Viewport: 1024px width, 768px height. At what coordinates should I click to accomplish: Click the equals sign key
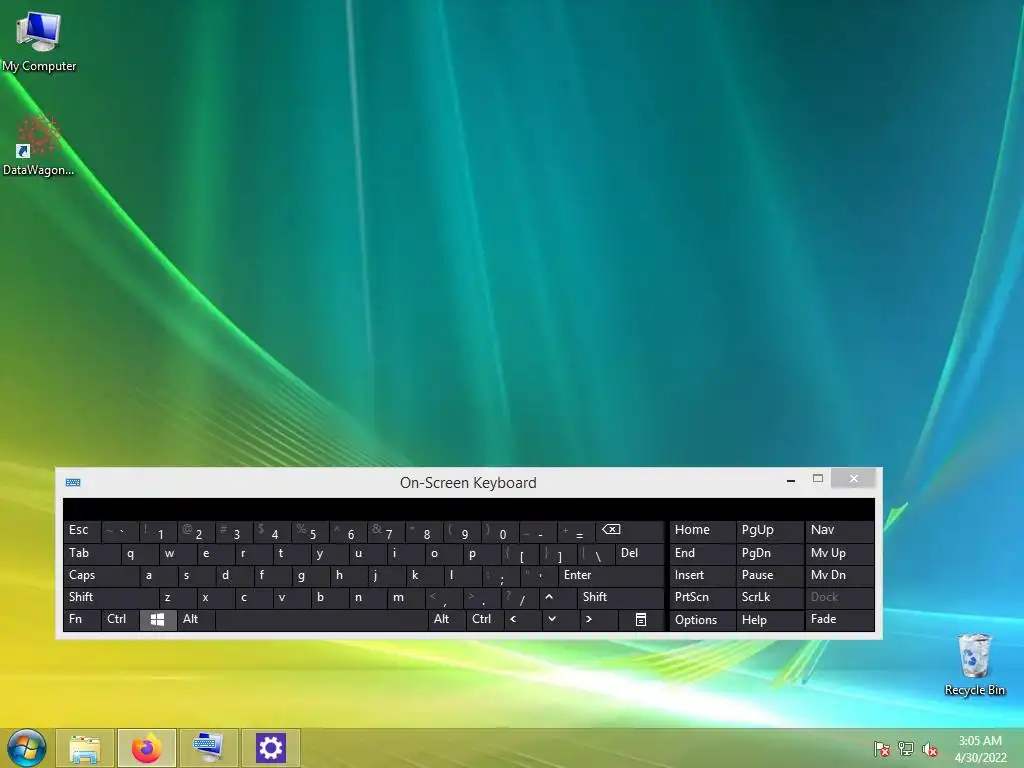click(575, 532)
